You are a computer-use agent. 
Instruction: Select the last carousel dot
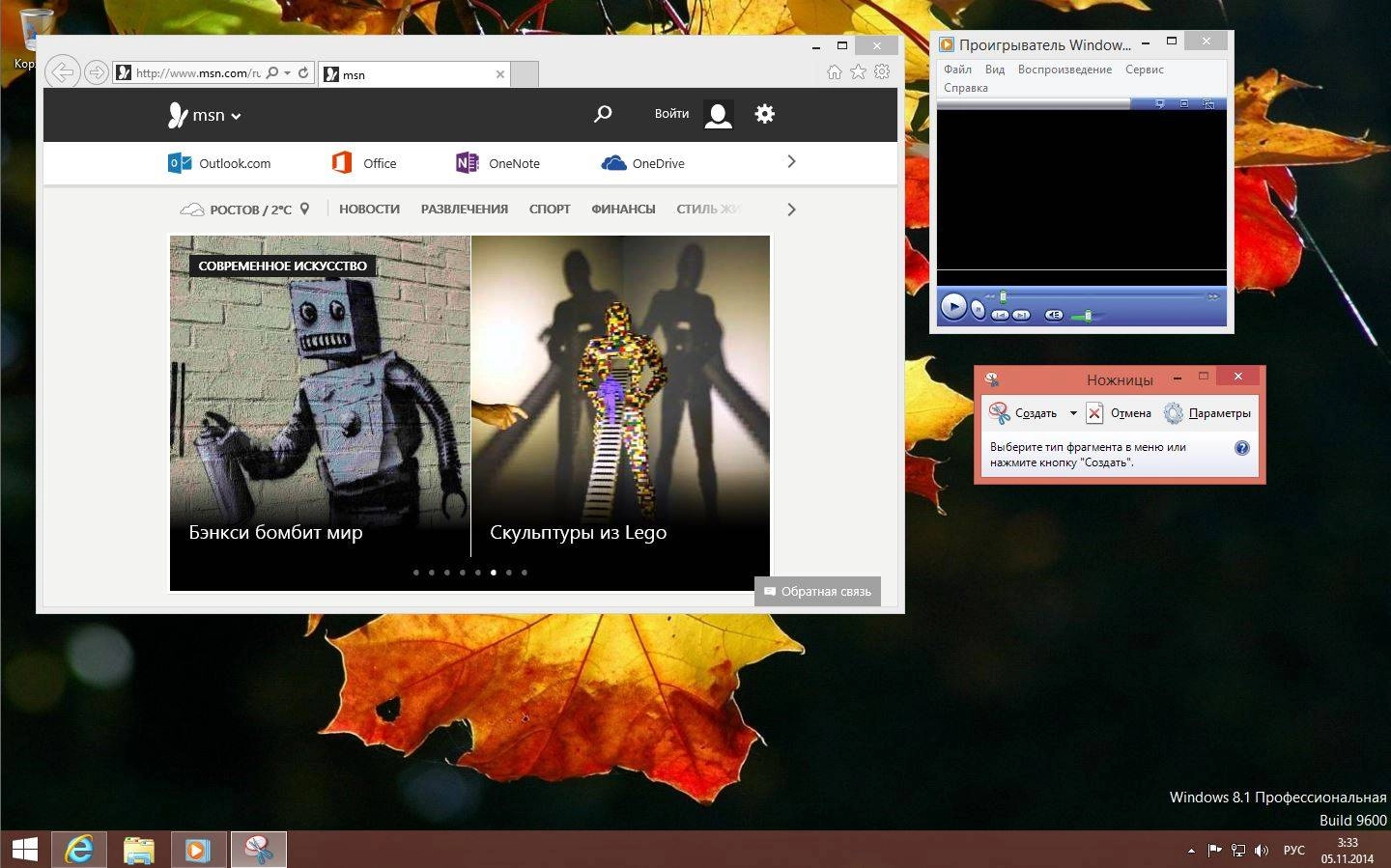[x=525, y=573]
